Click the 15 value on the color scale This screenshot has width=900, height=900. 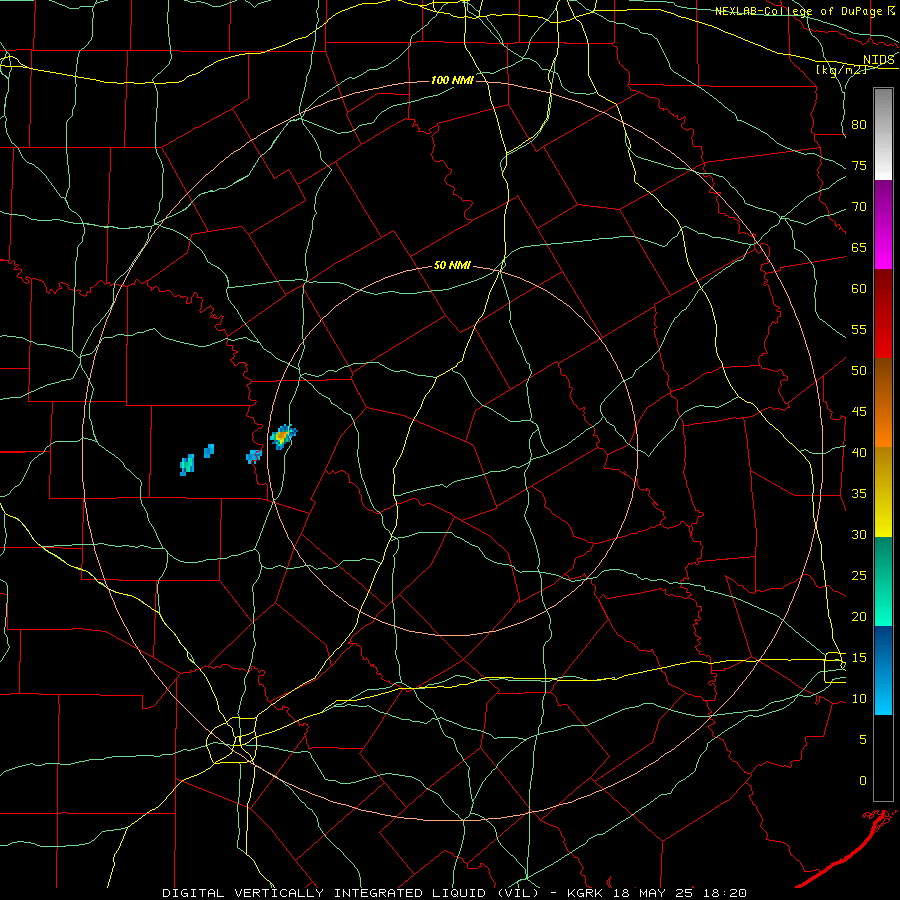(859, 658)
